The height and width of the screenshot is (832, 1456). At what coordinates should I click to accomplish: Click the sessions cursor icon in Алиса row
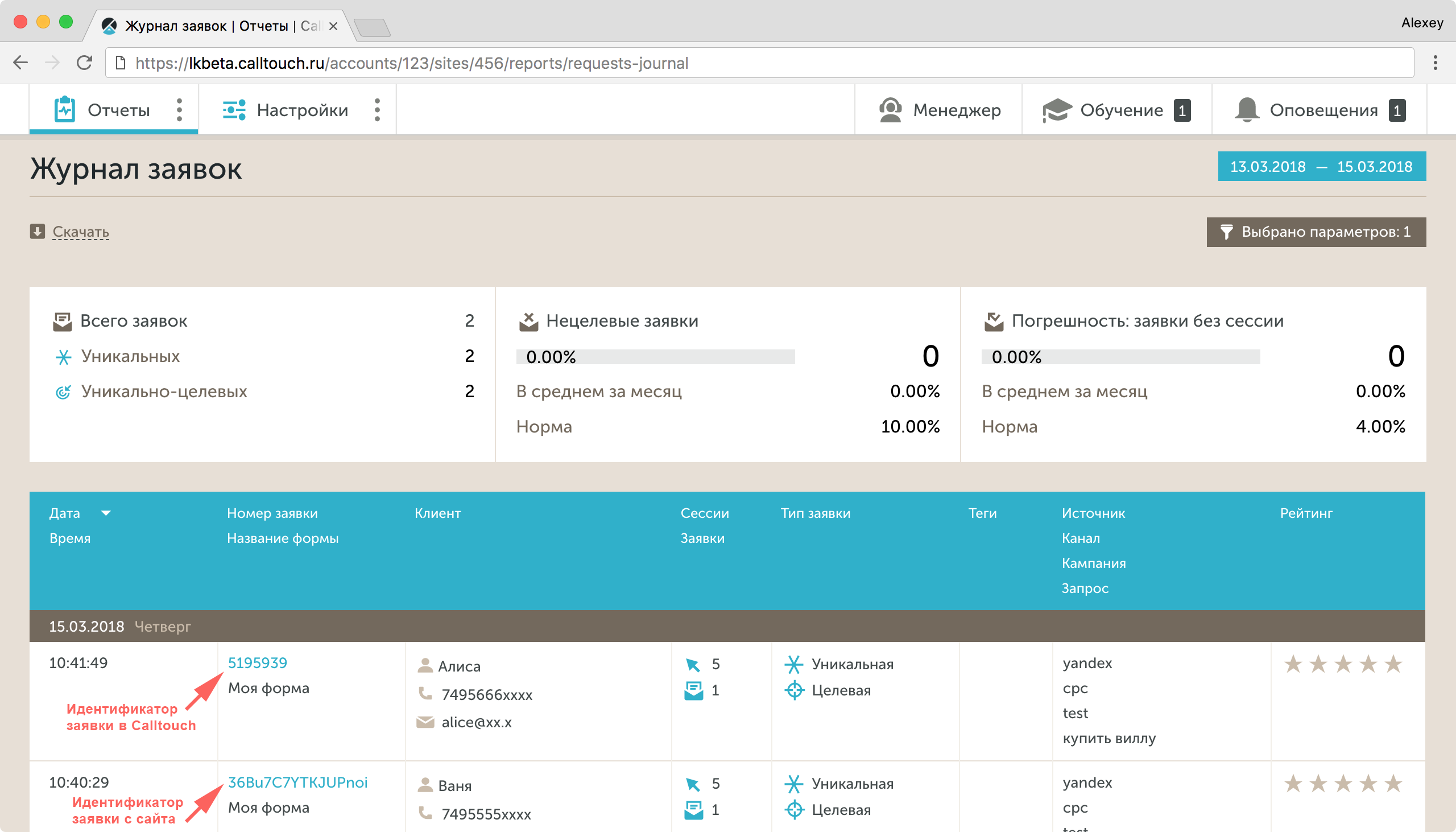693,664
